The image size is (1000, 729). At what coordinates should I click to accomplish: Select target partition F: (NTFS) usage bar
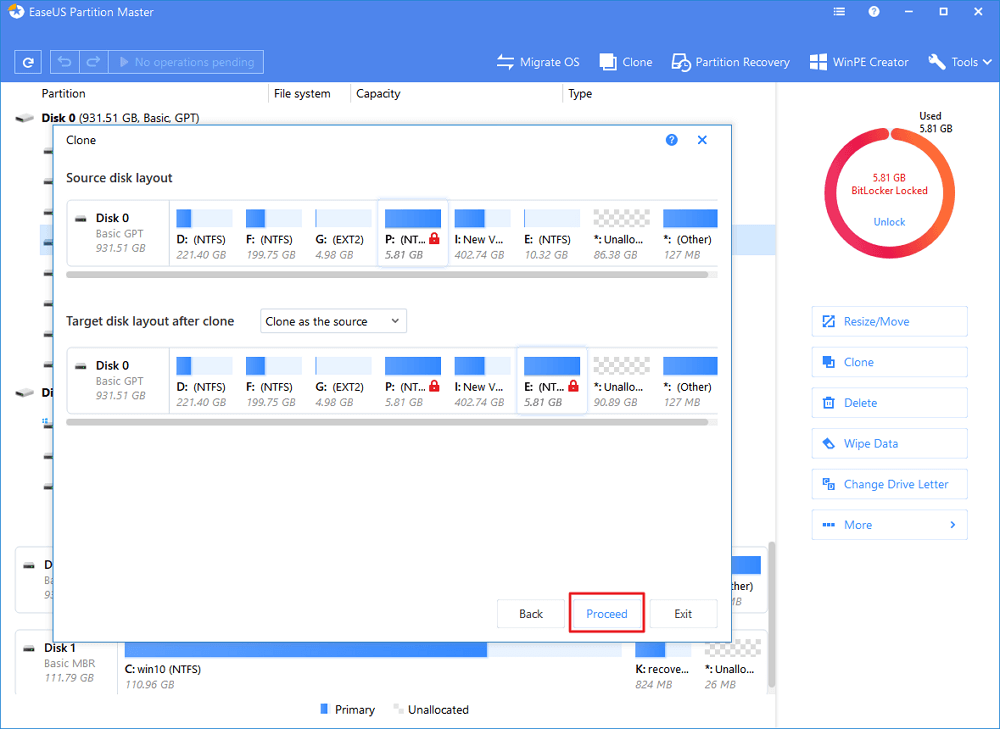point(274,365)
